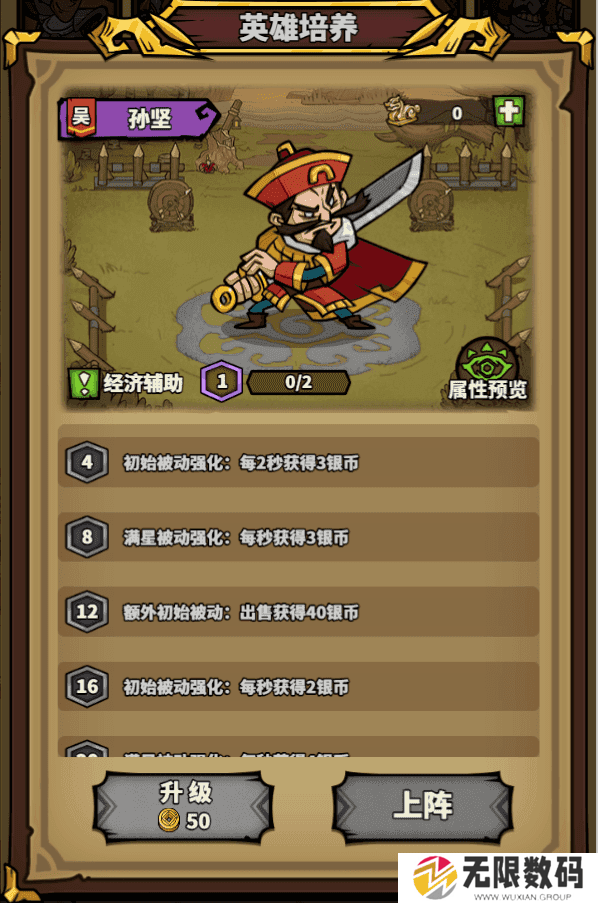Tap the purple level 1 hexagon badge
The width and height of the screenshot is (598, 903).
[x=222, y=381]
